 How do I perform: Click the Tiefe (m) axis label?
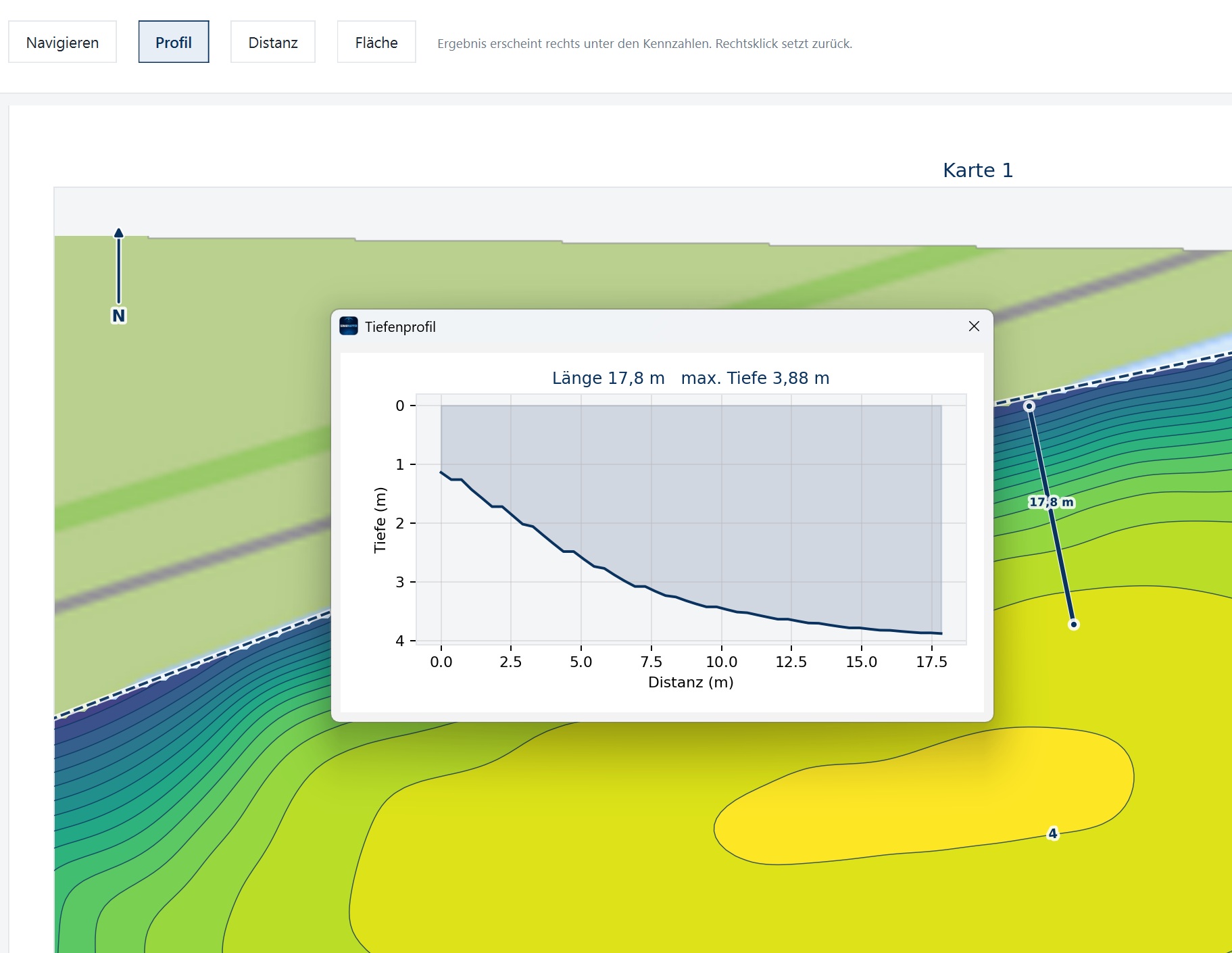(380, 520)
